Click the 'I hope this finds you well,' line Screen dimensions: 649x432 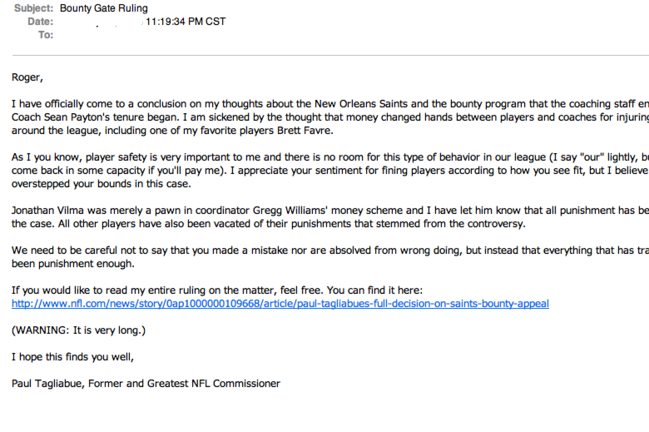(x=73, y=357)
